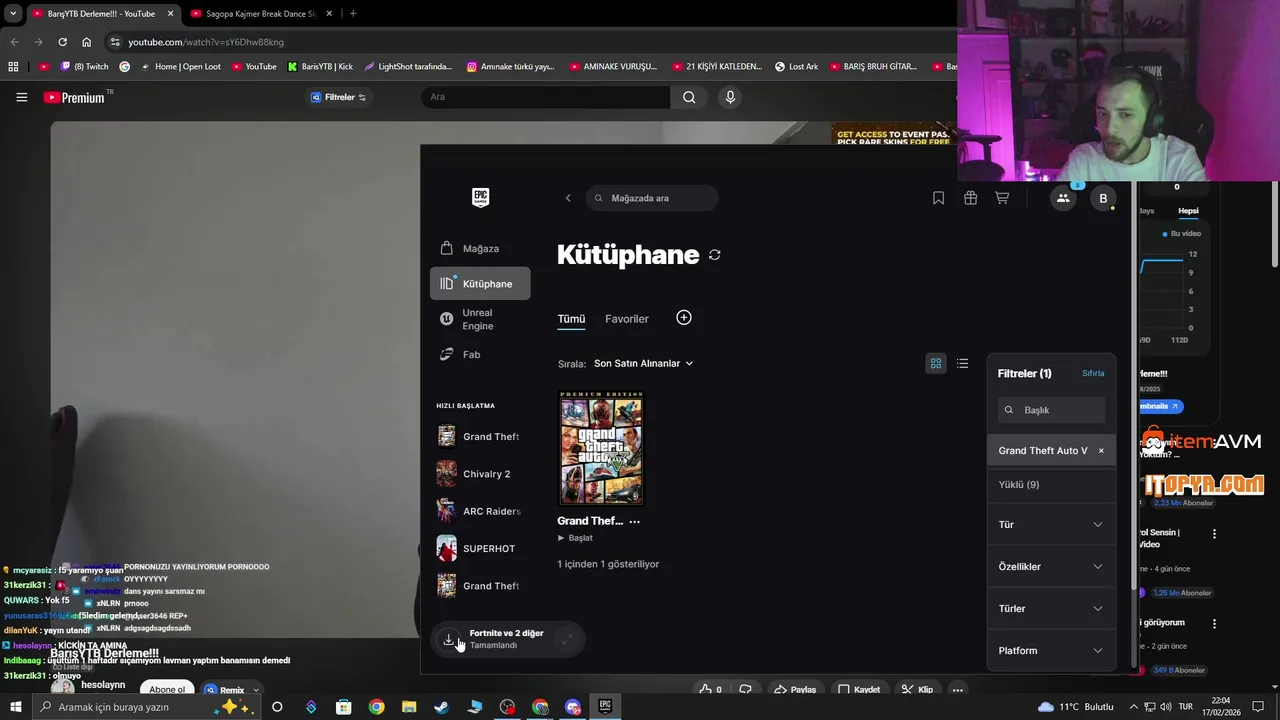This screenshot has width=1280, height=720.
Task: Expand the downloads panel arrows icon
Action: [567, 639]
